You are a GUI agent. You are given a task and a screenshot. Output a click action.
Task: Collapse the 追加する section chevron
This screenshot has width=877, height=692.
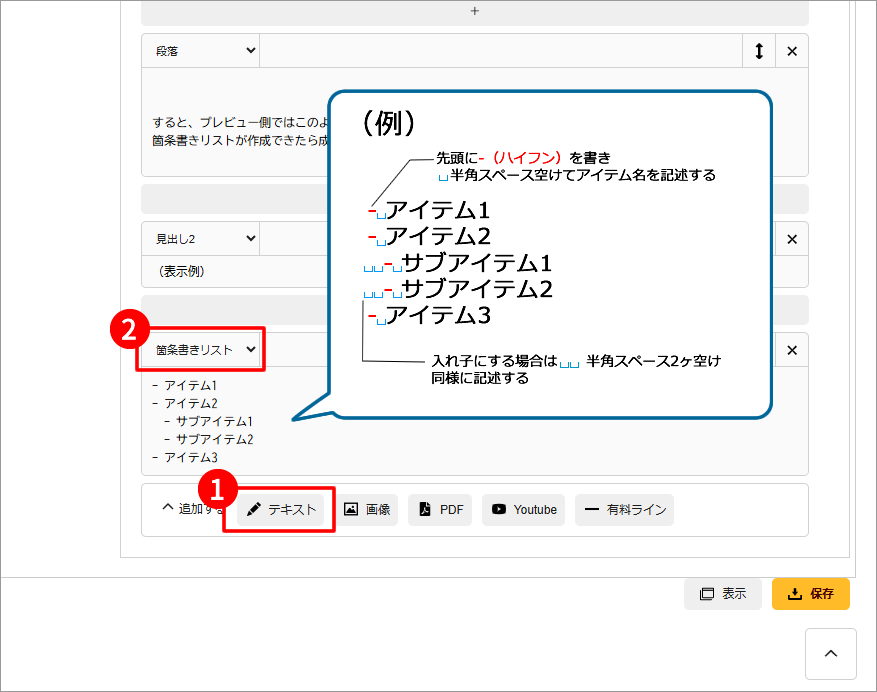tap(168, 508)
